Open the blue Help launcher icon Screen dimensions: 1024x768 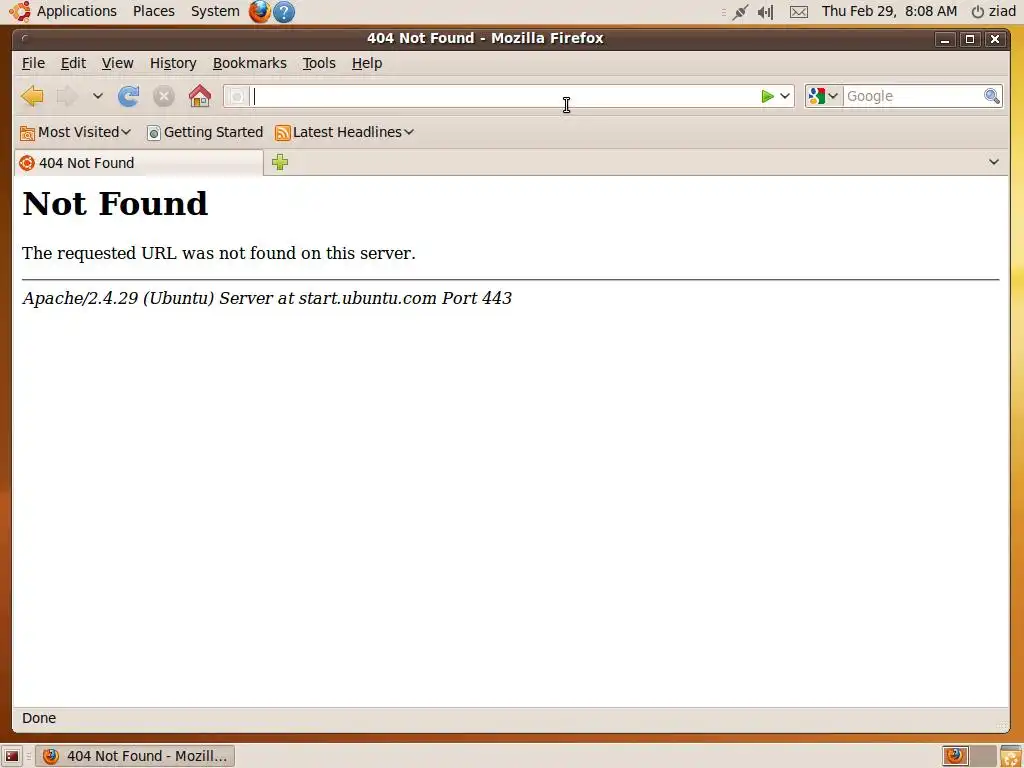tap(283, 12)
